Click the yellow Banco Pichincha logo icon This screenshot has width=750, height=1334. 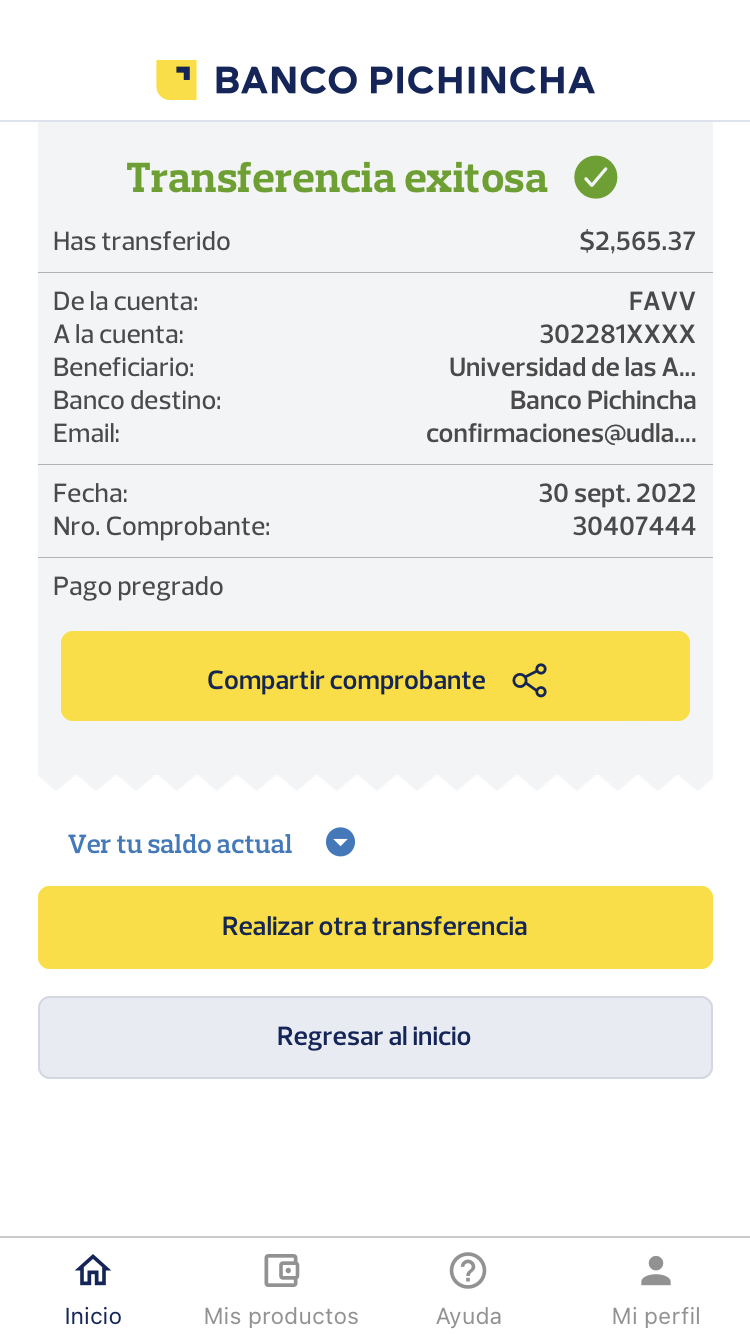click(x=176, y=80)
